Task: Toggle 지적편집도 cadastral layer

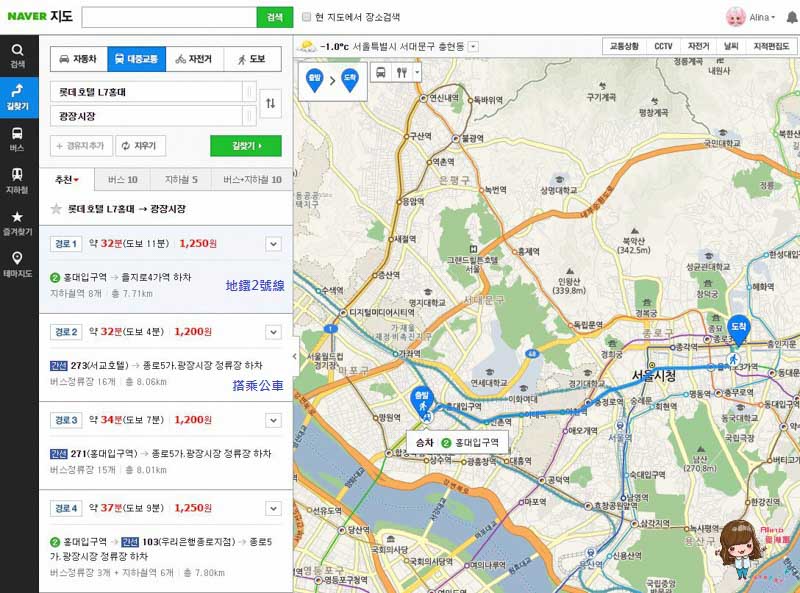Action: pyautogui.click(x=771, y=46)
